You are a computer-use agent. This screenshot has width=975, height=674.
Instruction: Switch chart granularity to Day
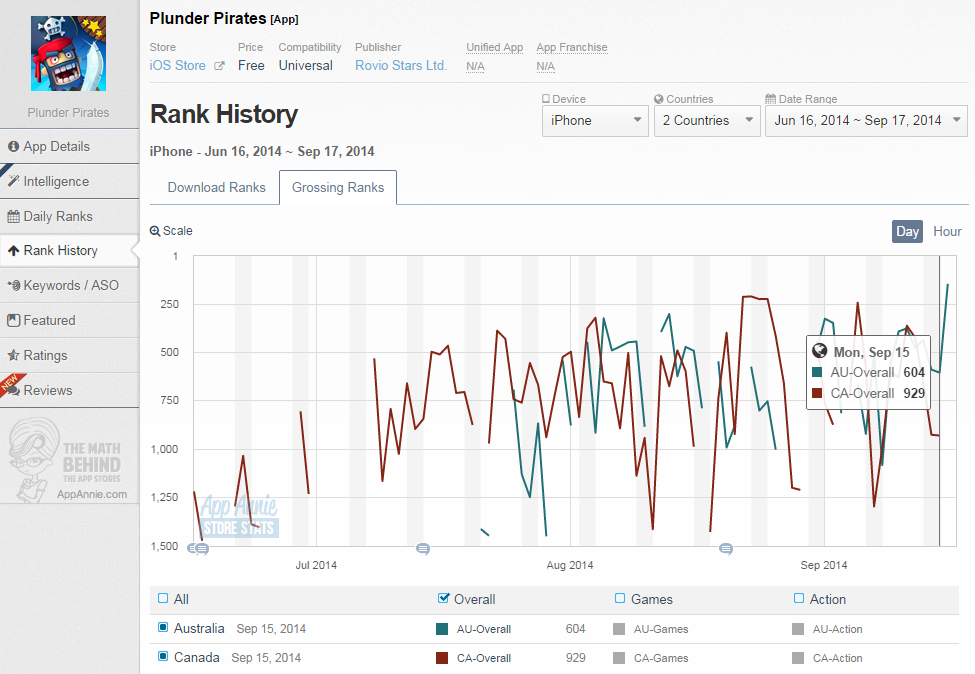[x=907, y=231]
